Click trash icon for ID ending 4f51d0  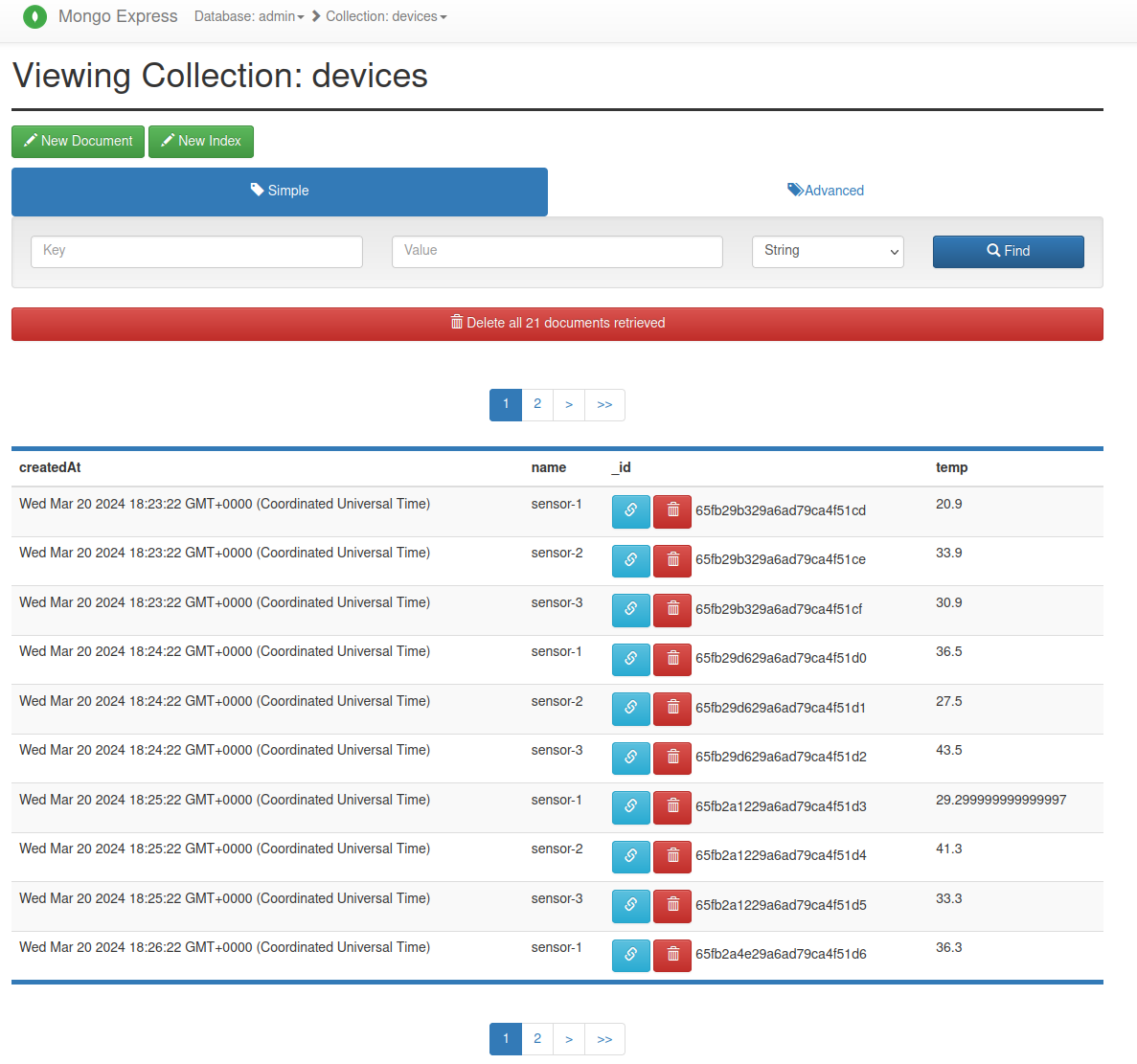pos(672,659)
